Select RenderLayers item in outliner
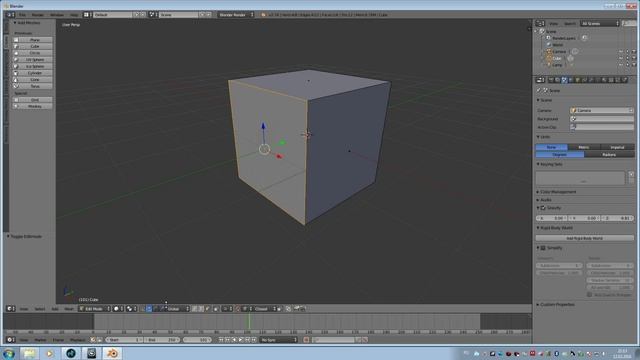Viewport: 640px width, 360px height. click(x=564, y=38)
